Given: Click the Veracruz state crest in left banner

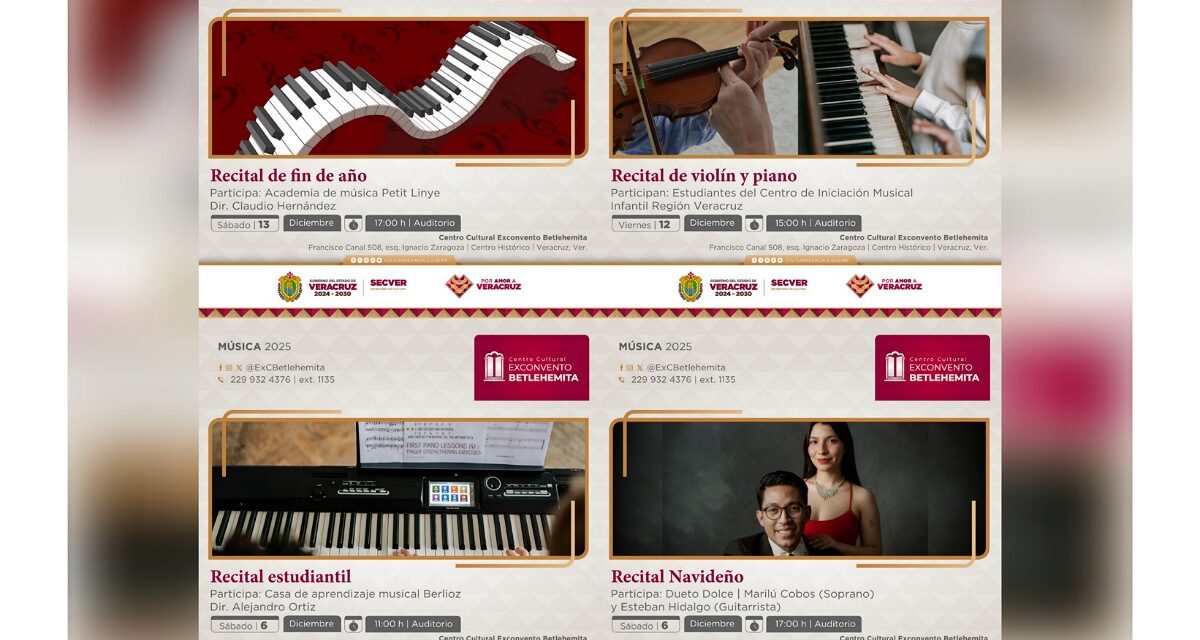Looking at the screenshot, I should (x=289, y=287).
